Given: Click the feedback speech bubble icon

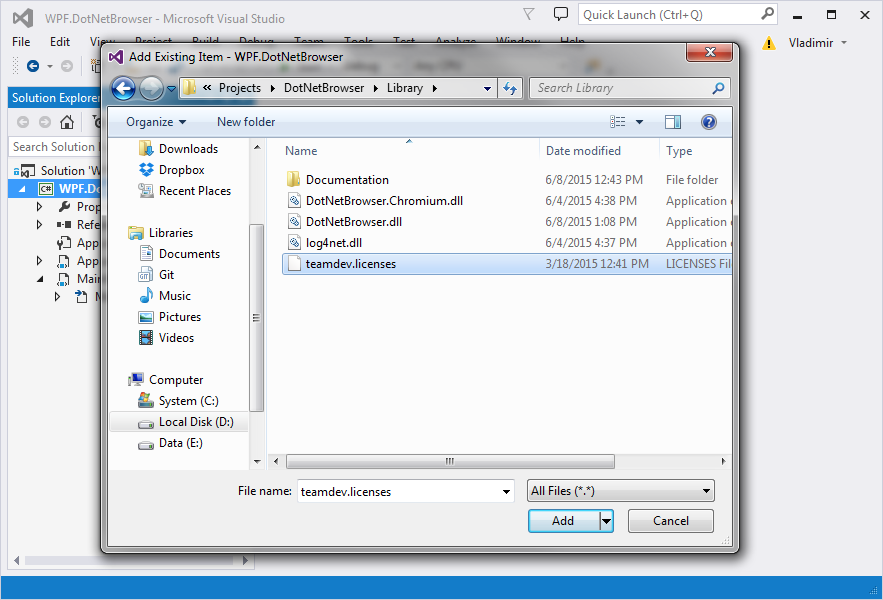Looking at the screenshot, I should pos(560,14).
